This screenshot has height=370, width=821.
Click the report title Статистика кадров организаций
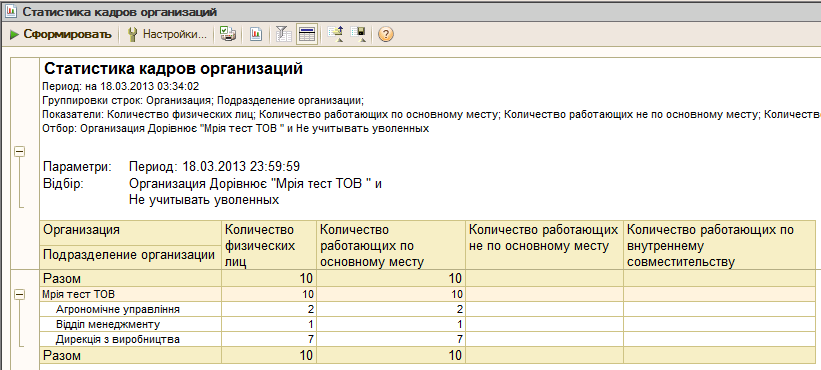[173, 69]
